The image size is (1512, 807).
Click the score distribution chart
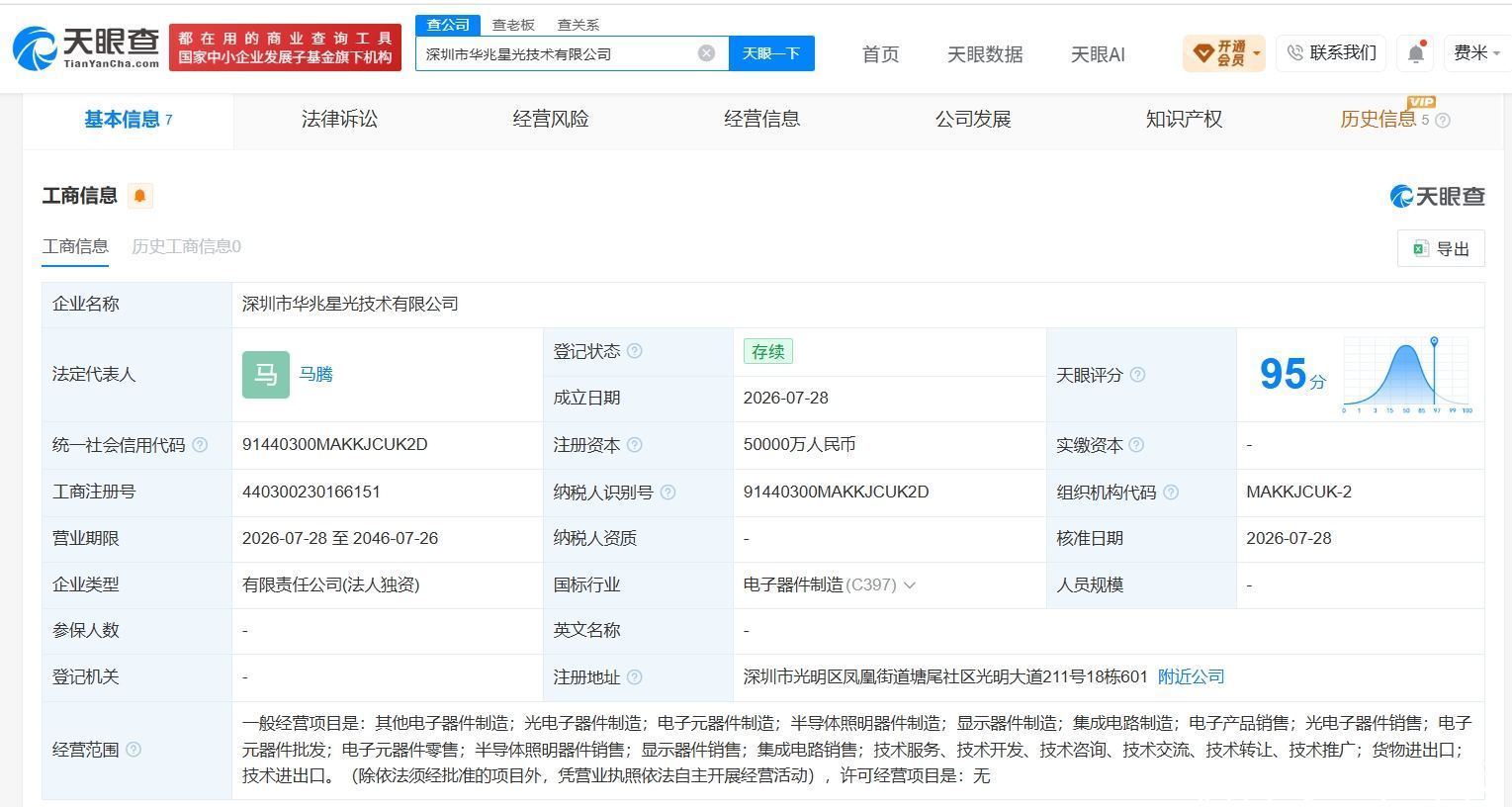pyautogui.click(x=1407, y=375)
